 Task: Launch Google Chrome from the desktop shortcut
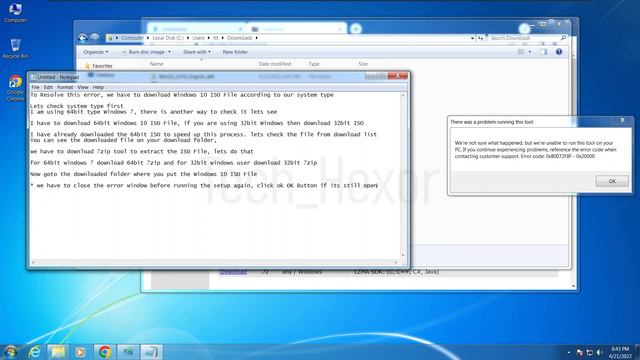point(15,88)
